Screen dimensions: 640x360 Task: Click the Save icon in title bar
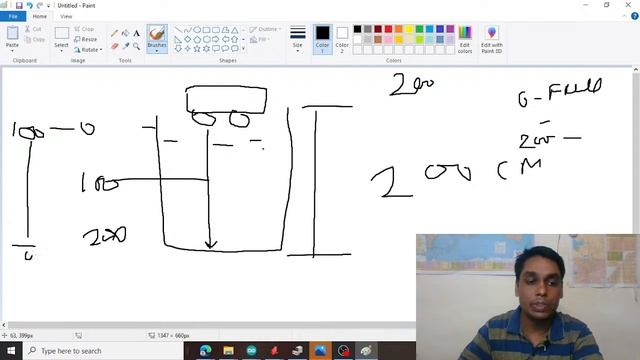(x=19, y=5)
